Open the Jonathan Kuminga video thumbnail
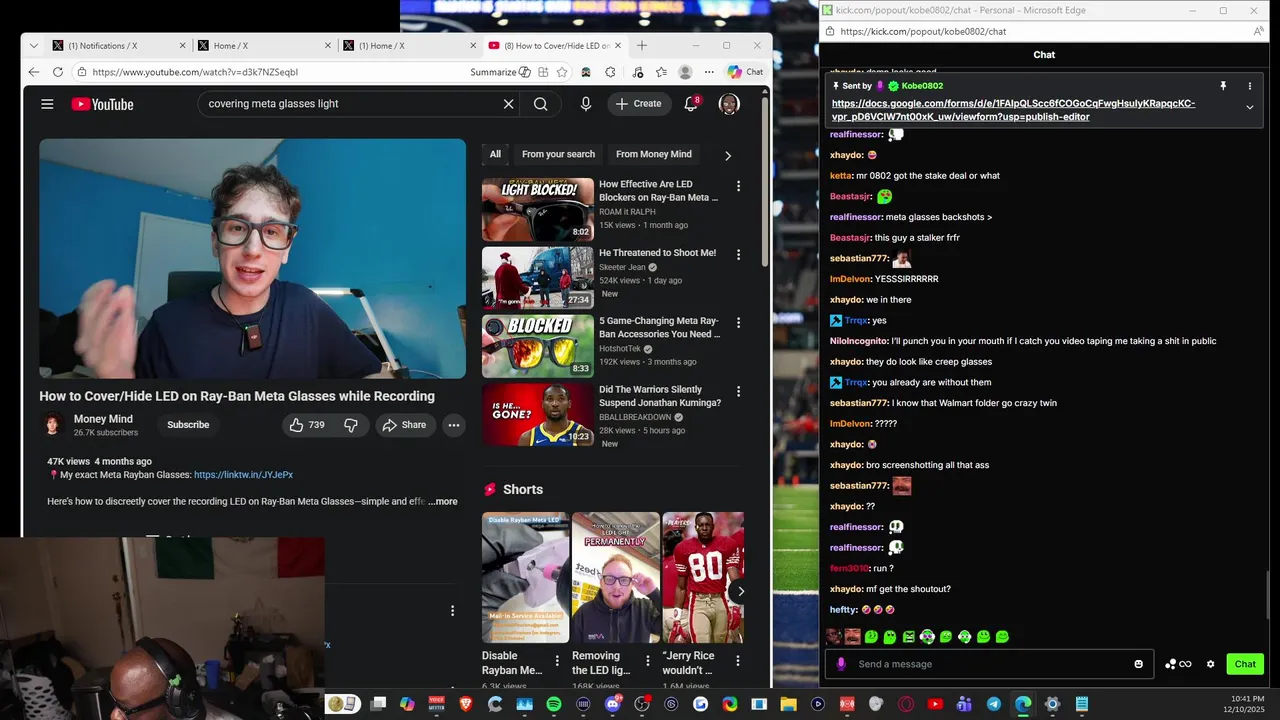The width and height of the screenshot is (1280, 720). point(538,414)
